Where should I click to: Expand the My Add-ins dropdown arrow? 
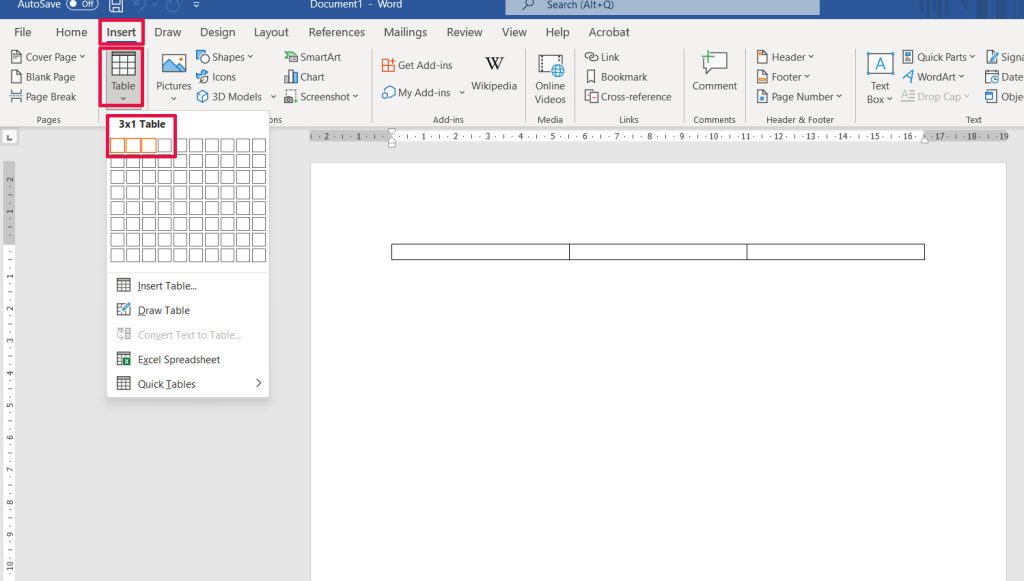tap(462, 93)
